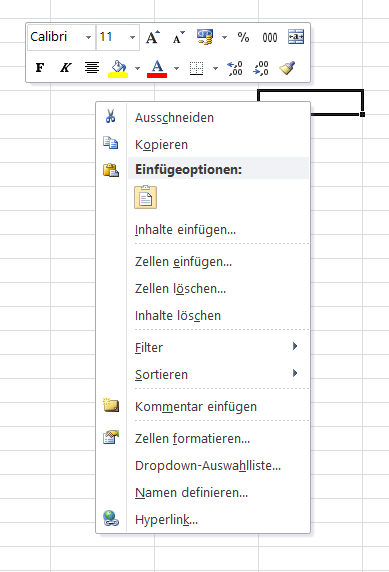Toggle bold (F) formatting
Screen dimensions: 389x572
click(40, 68)
